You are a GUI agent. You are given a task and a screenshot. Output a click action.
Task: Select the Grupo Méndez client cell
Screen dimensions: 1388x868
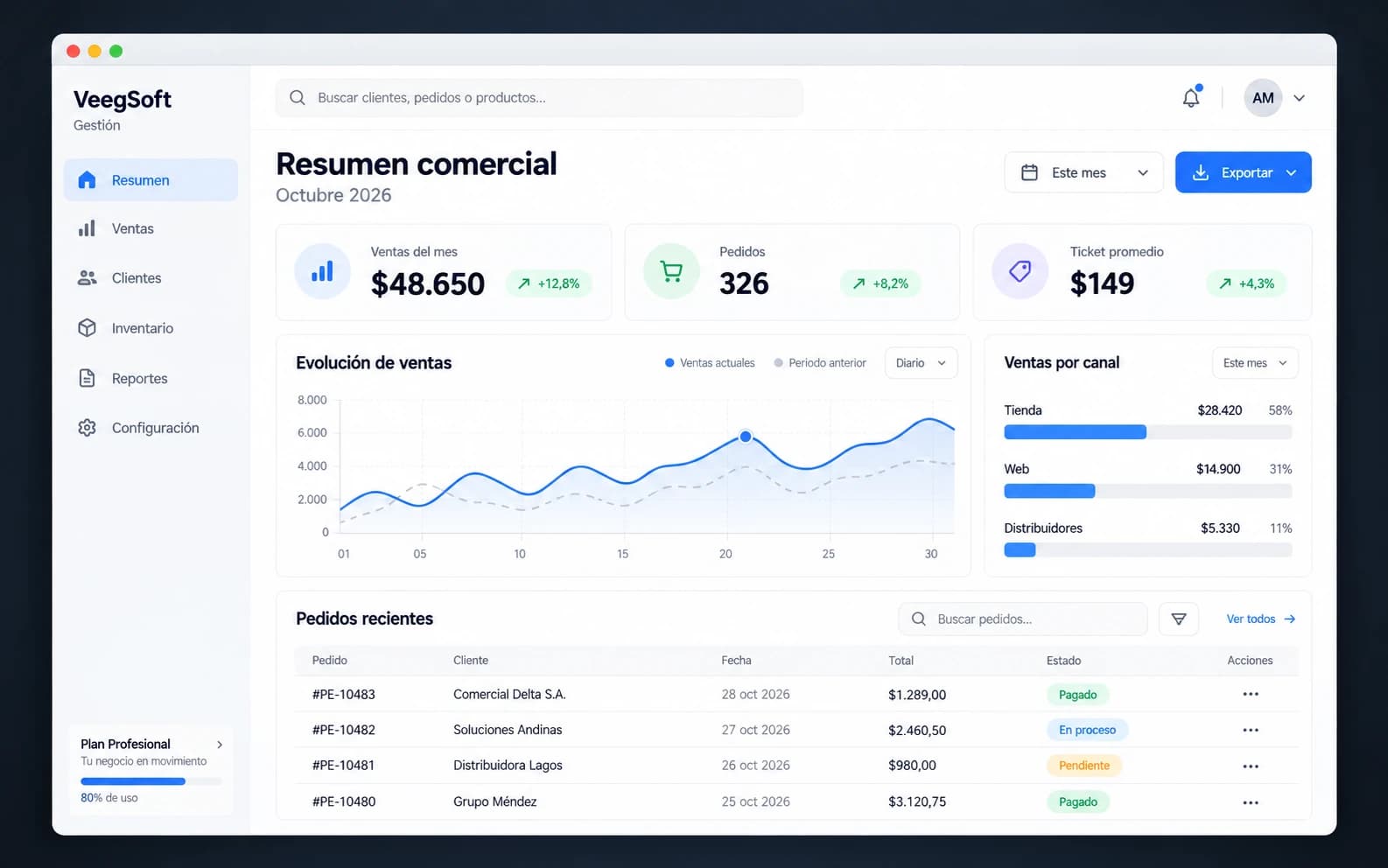(495, 801)
